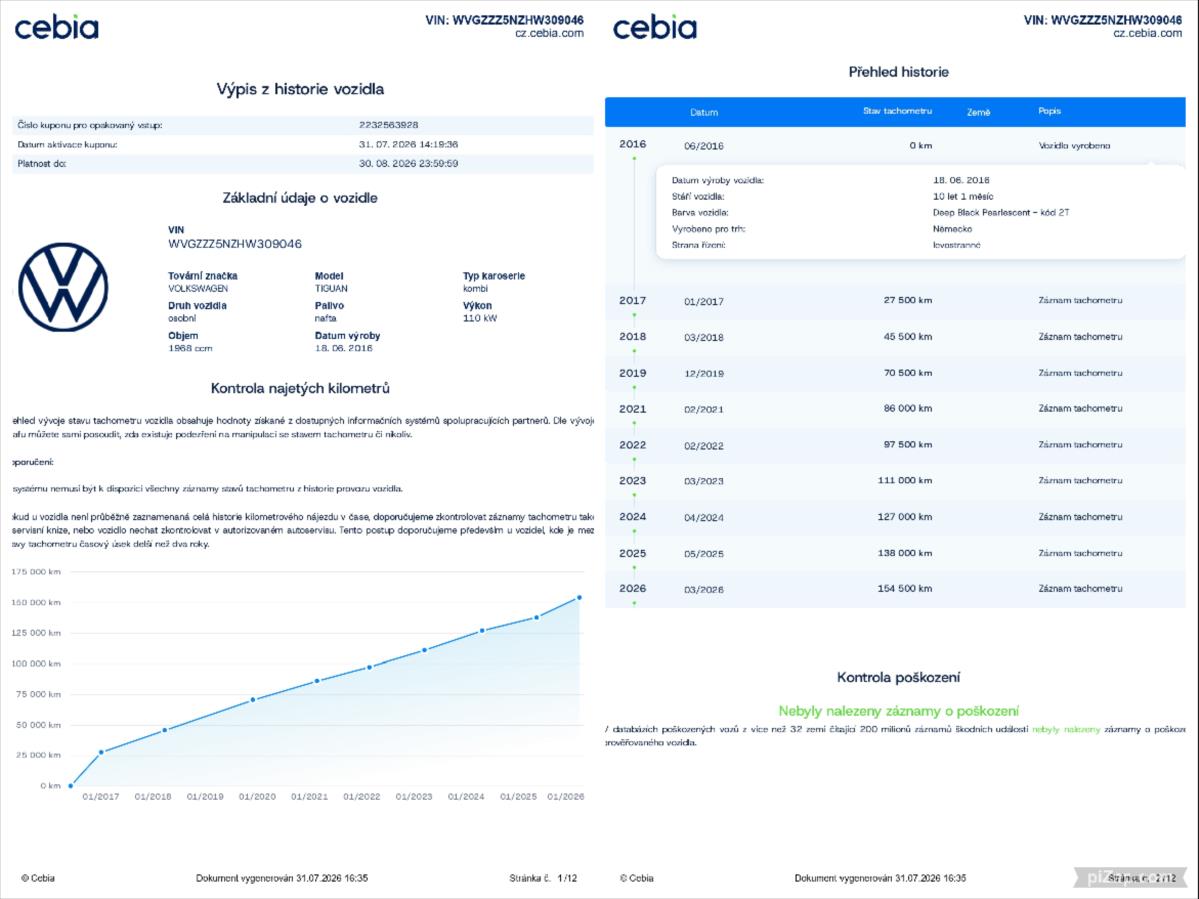Select the Datum column header
1199x899 pixels.
click(703, 112)
